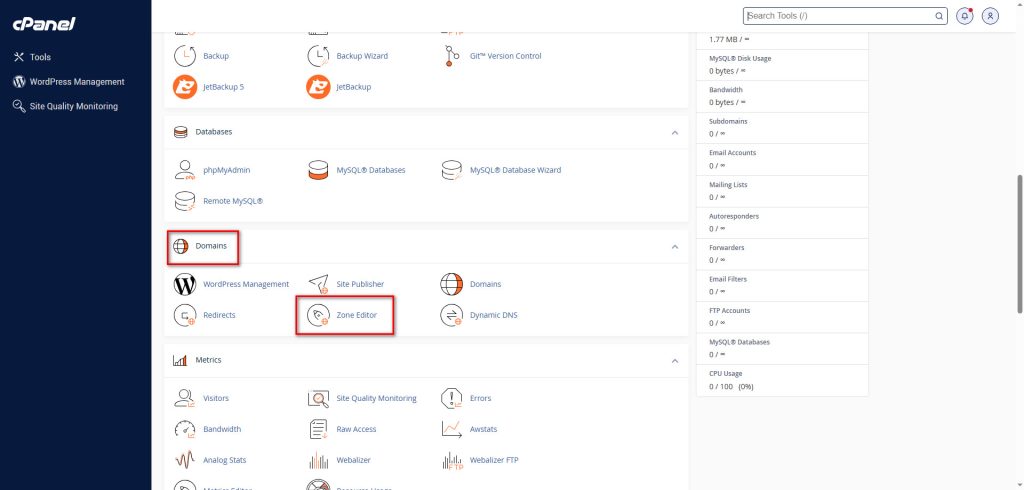This screenshot has height=490, width=1024.
Task: Click the notifications bell icon
Action: (965, 16)
